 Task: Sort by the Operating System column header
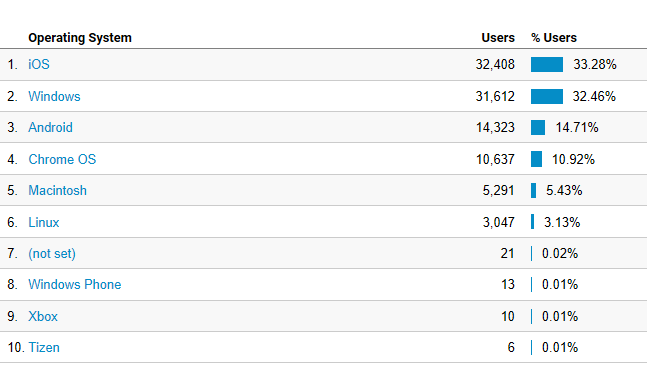point(80,38)
